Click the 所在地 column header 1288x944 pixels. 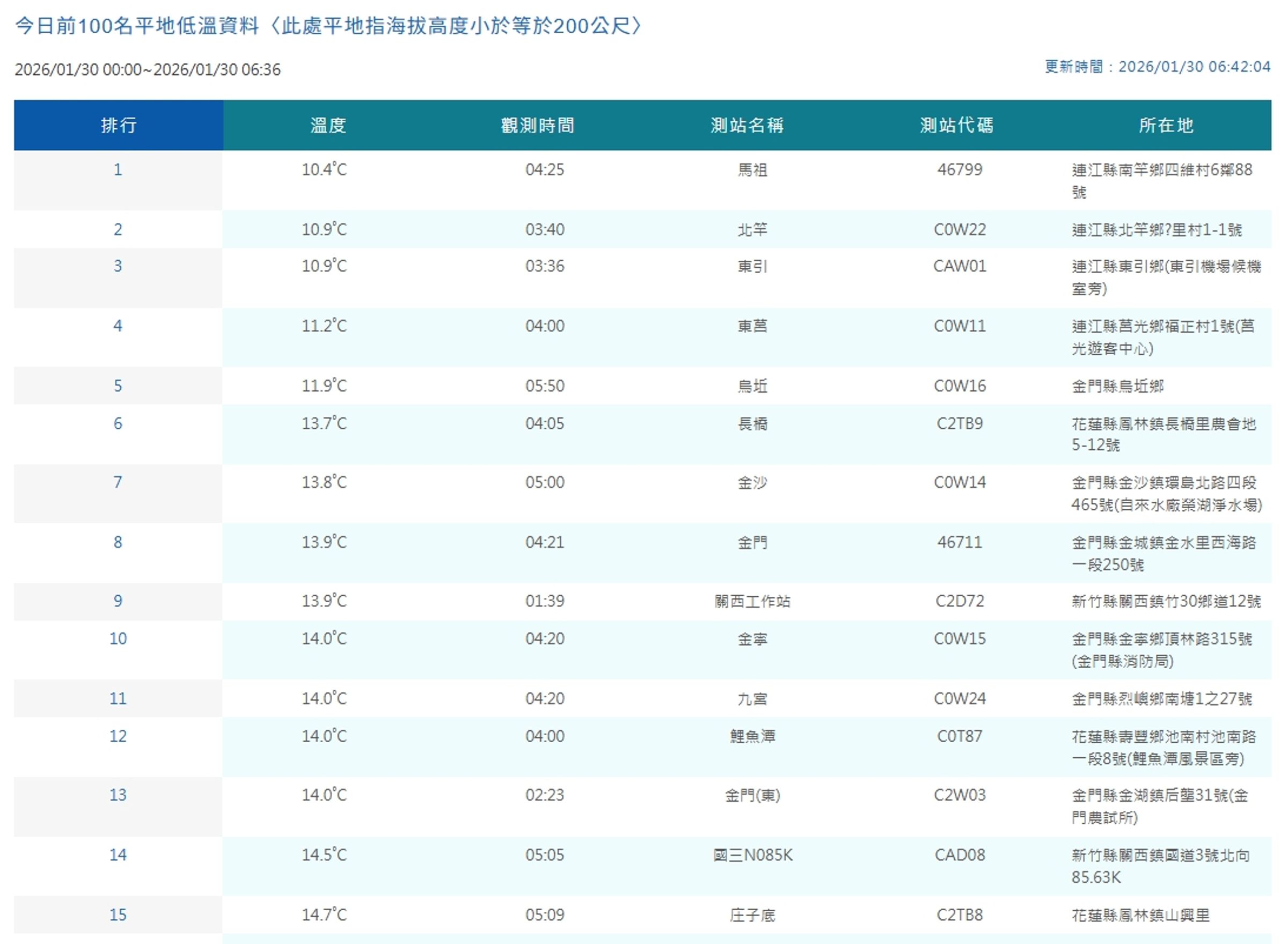pos(1166,125)
